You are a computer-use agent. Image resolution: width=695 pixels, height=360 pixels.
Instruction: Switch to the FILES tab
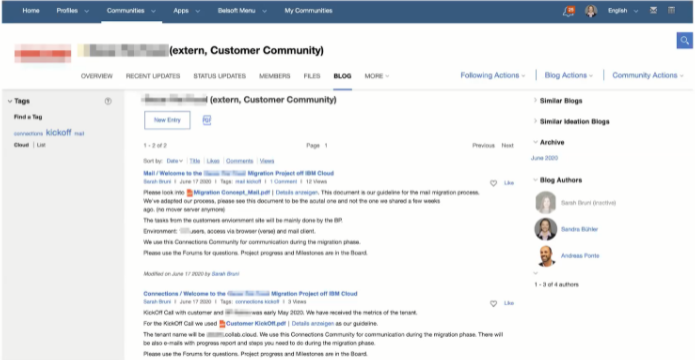pos(312,76)
